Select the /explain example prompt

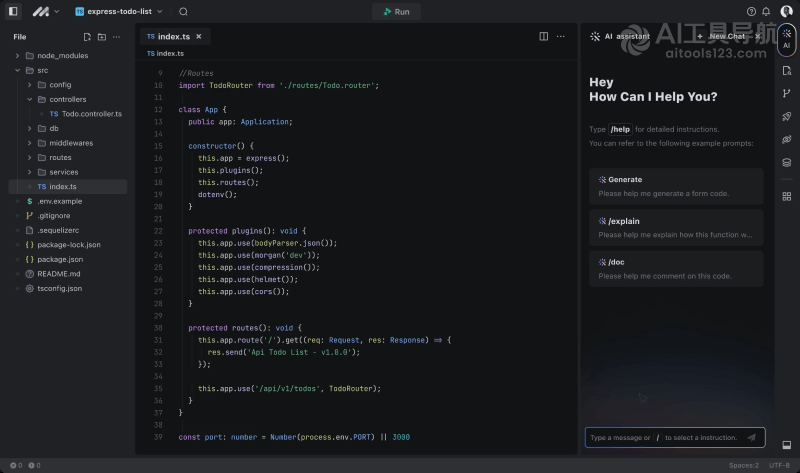pos(676,228)
